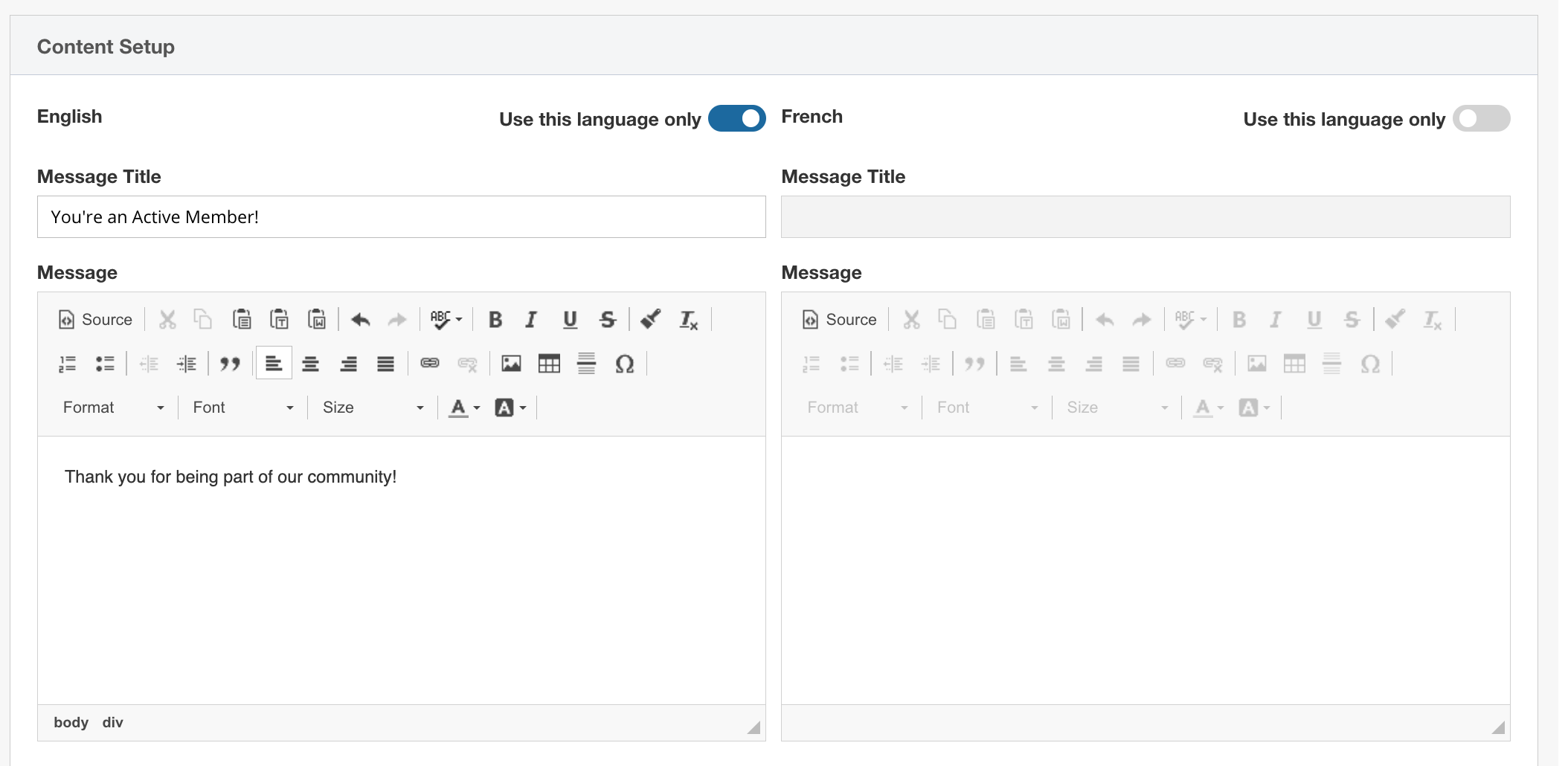Image resolution: width=1568 pixels, height=766 pixels.
Task: Click the English Message Title input field
Action: pos(401,217)
